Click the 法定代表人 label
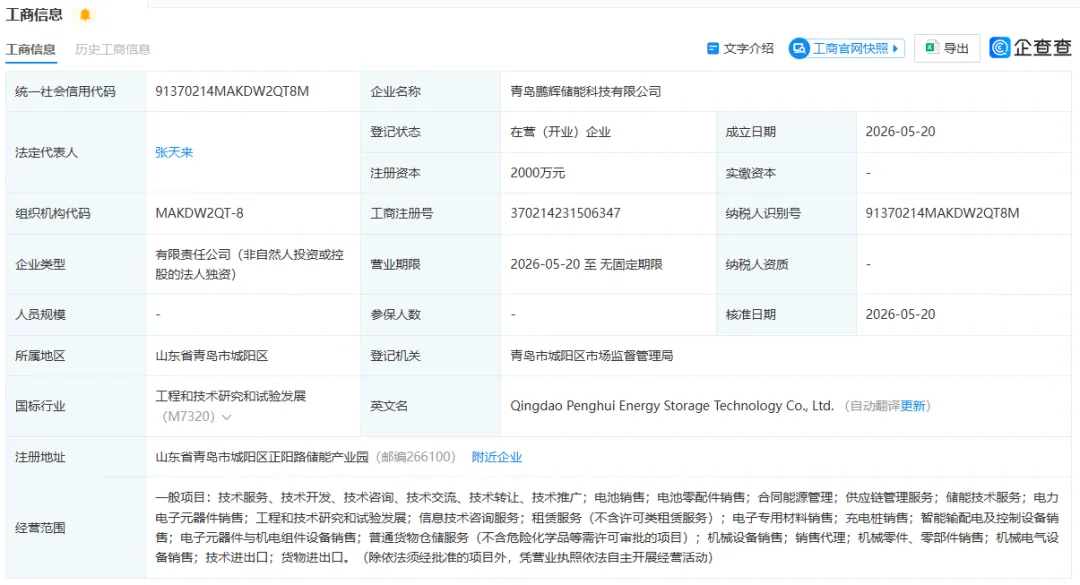The width and height of the screenshot is (1080, 585). tap(46, 152)
